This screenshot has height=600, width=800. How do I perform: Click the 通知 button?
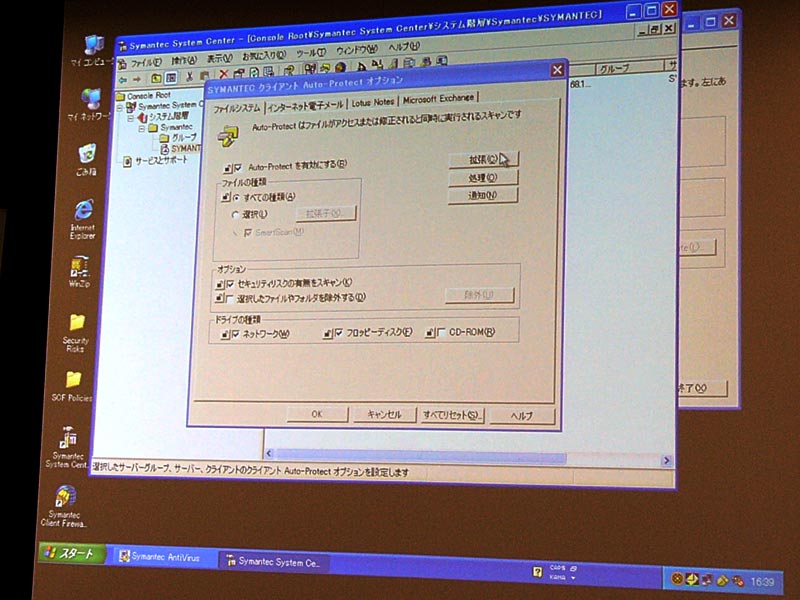point(483,195)
